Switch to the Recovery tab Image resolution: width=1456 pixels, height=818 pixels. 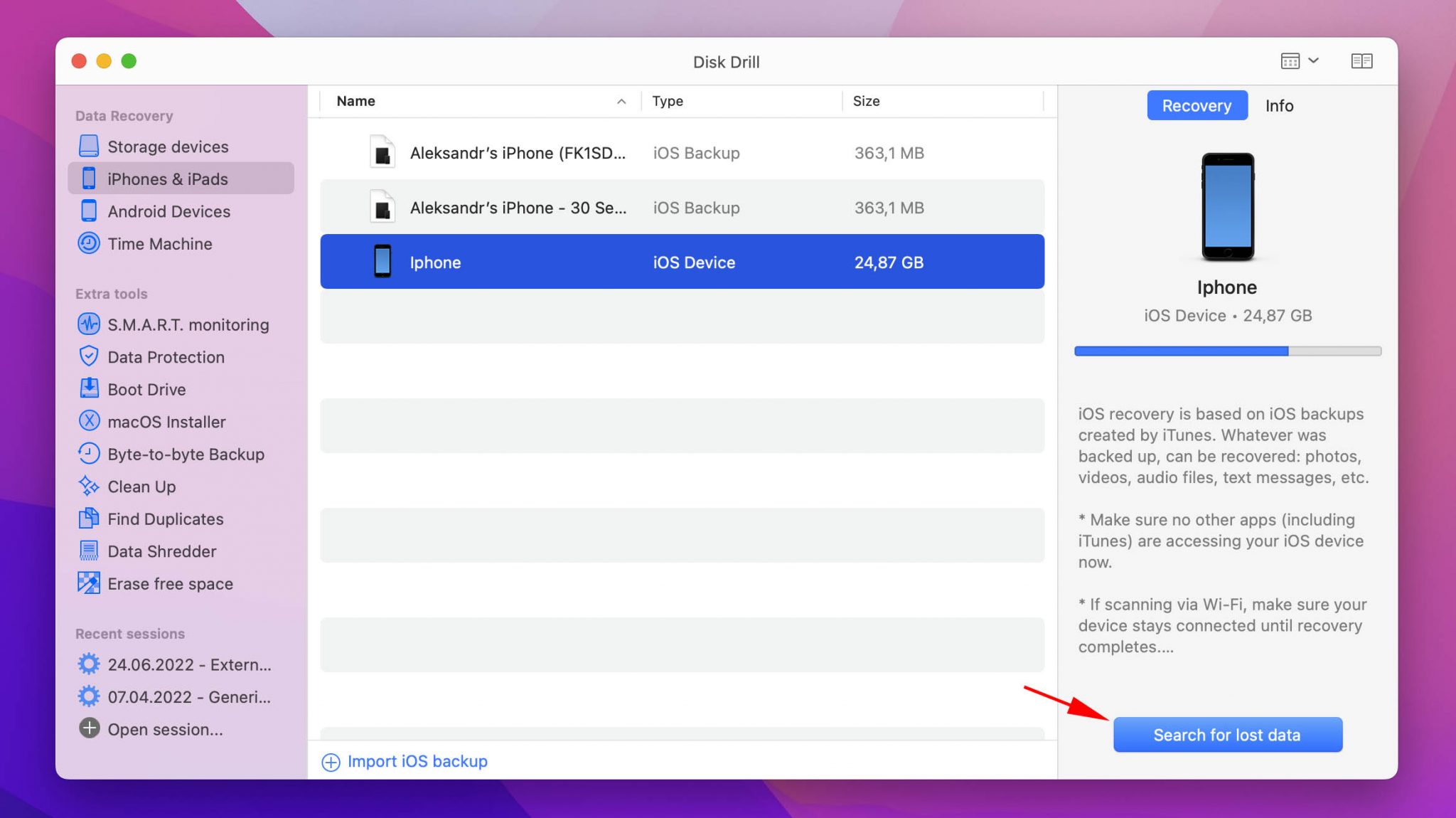[1197, 104]
